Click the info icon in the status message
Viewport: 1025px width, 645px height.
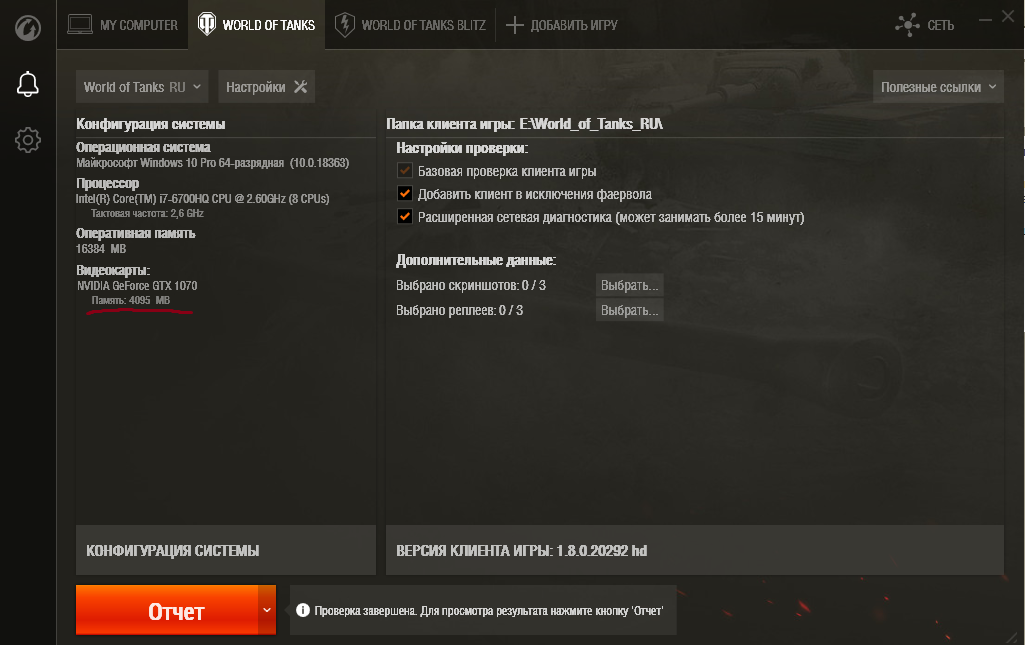click(302, 610)
